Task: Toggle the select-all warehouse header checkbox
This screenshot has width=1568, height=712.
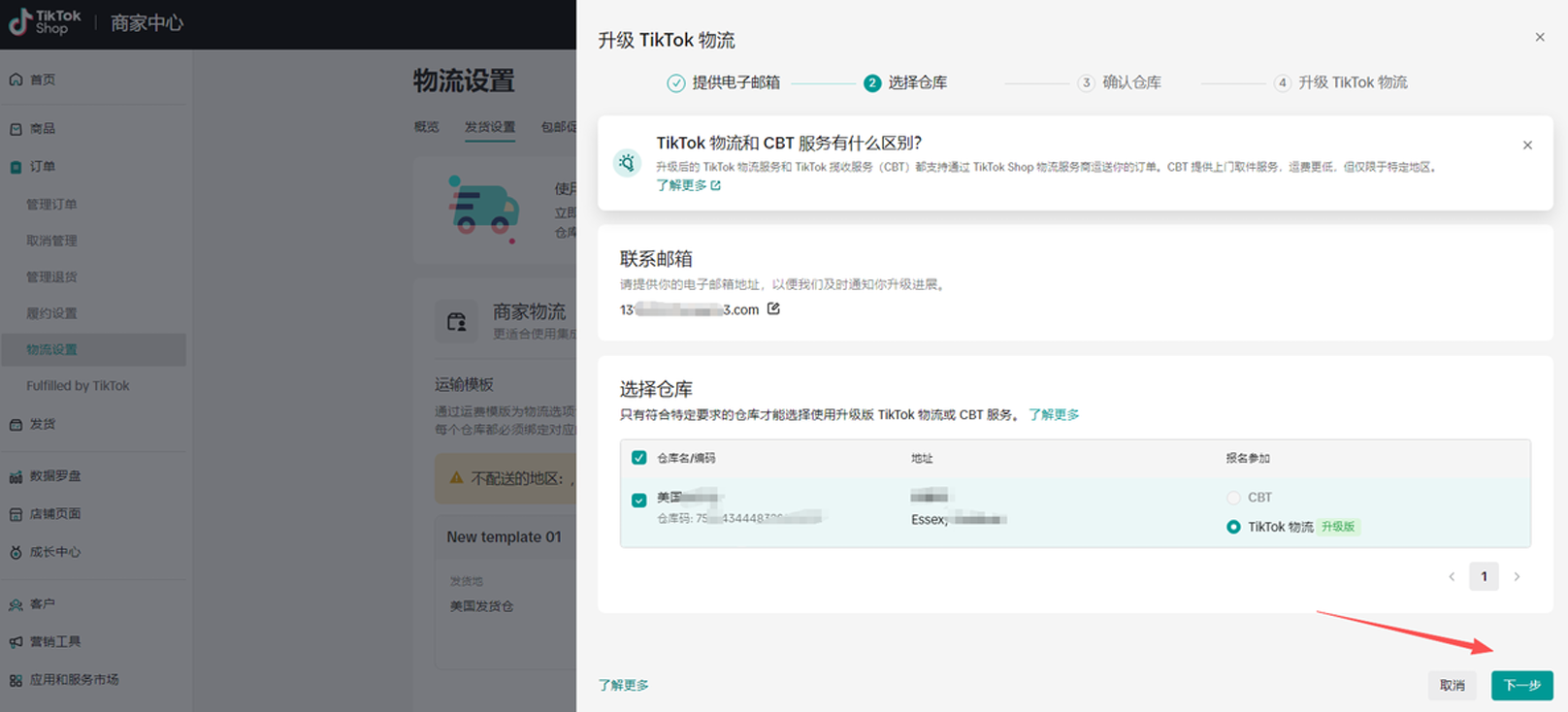Action: [x=638, y=458]
